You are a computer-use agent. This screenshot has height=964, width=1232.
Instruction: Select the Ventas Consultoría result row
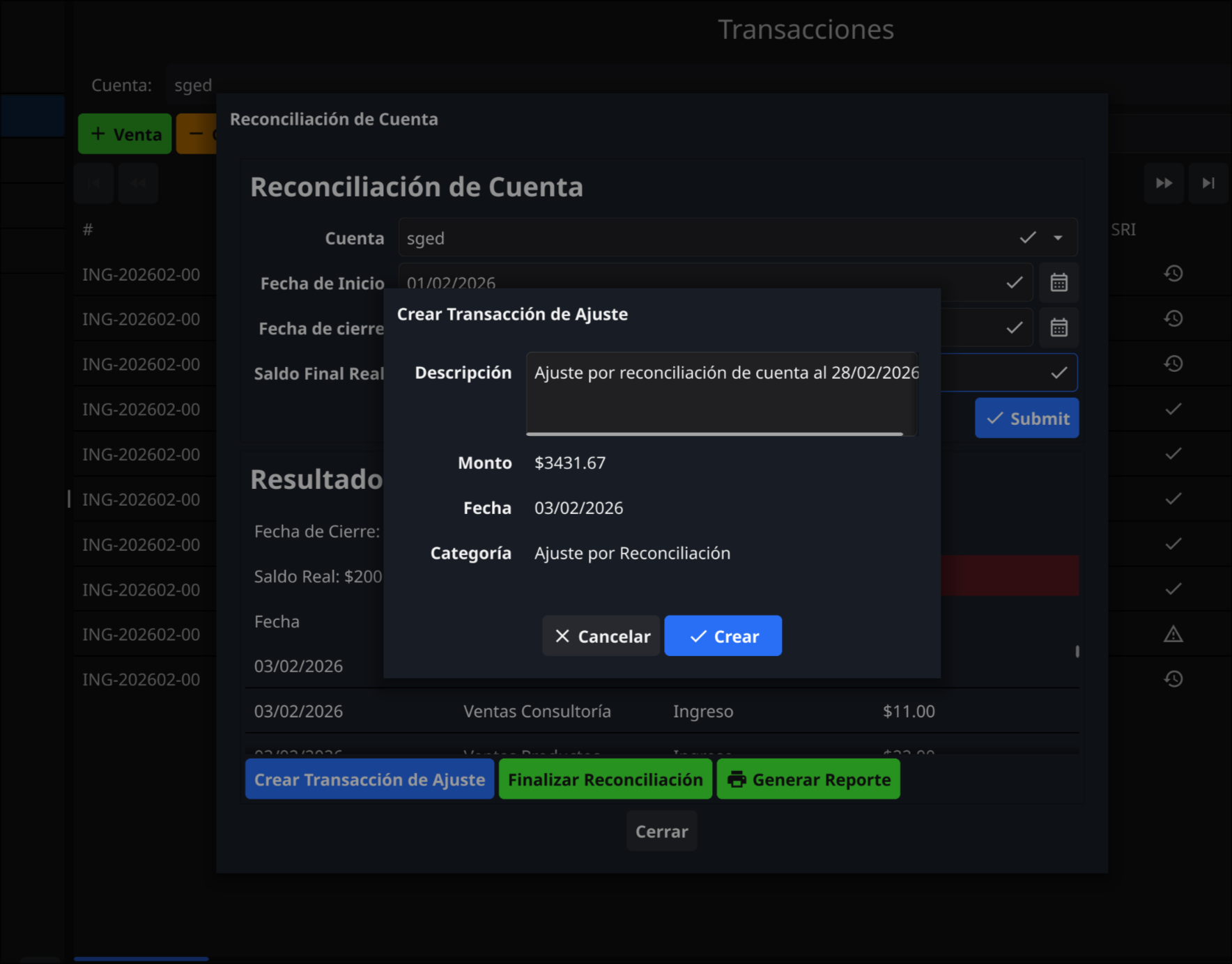[537, 711]
